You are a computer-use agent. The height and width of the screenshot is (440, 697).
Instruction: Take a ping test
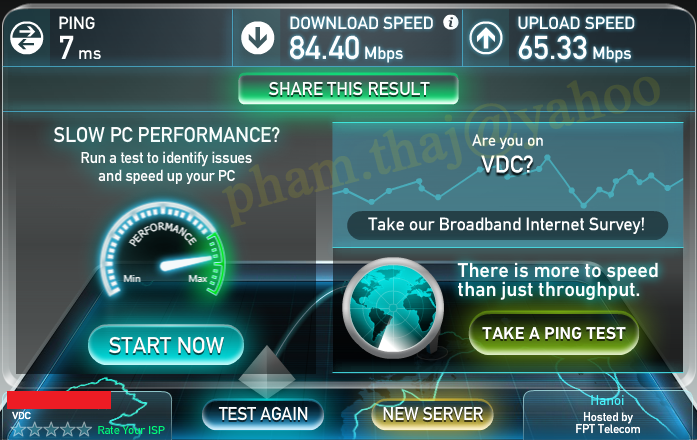(554, 333)
